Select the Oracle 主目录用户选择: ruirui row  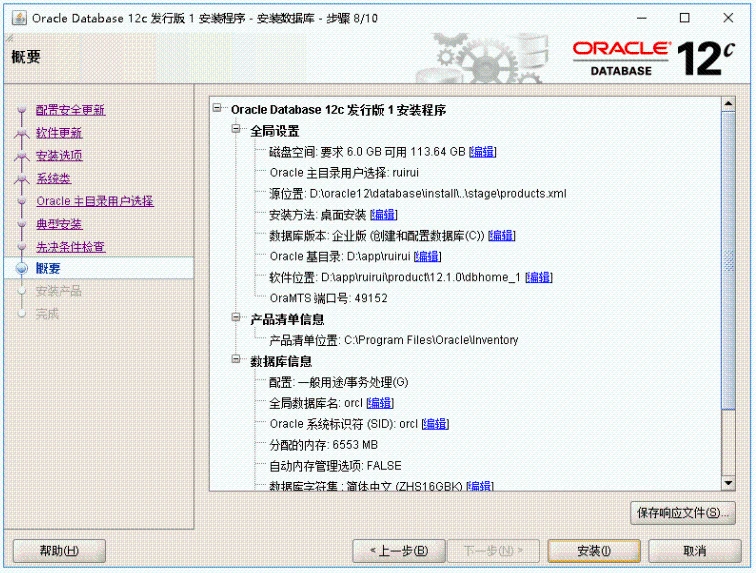(344, 173)
